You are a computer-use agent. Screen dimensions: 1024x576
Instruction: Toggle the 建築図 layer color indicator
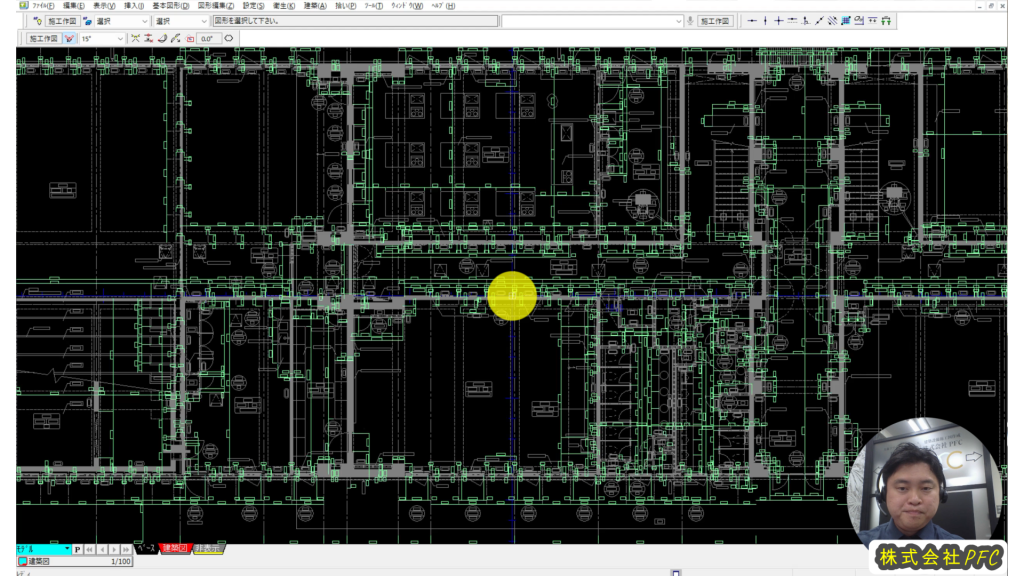click(22, 562)
